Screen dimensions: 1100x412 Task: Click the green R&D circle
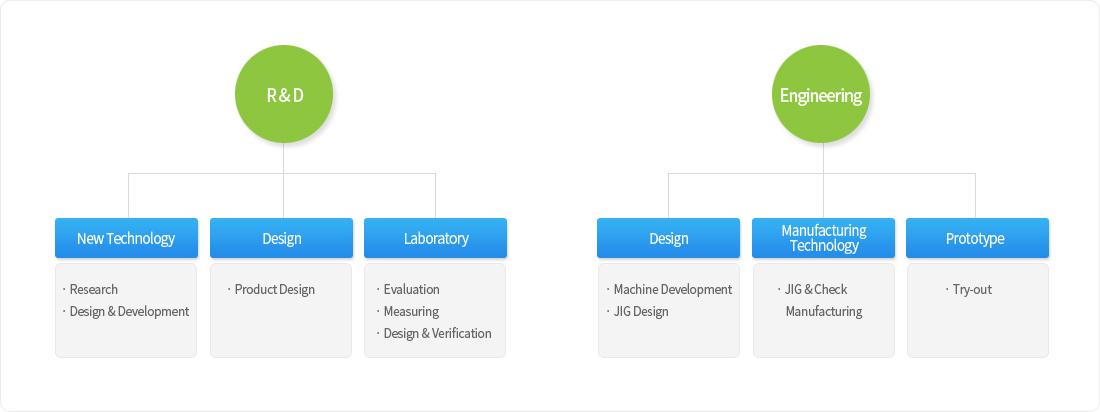tap(283, 95)
